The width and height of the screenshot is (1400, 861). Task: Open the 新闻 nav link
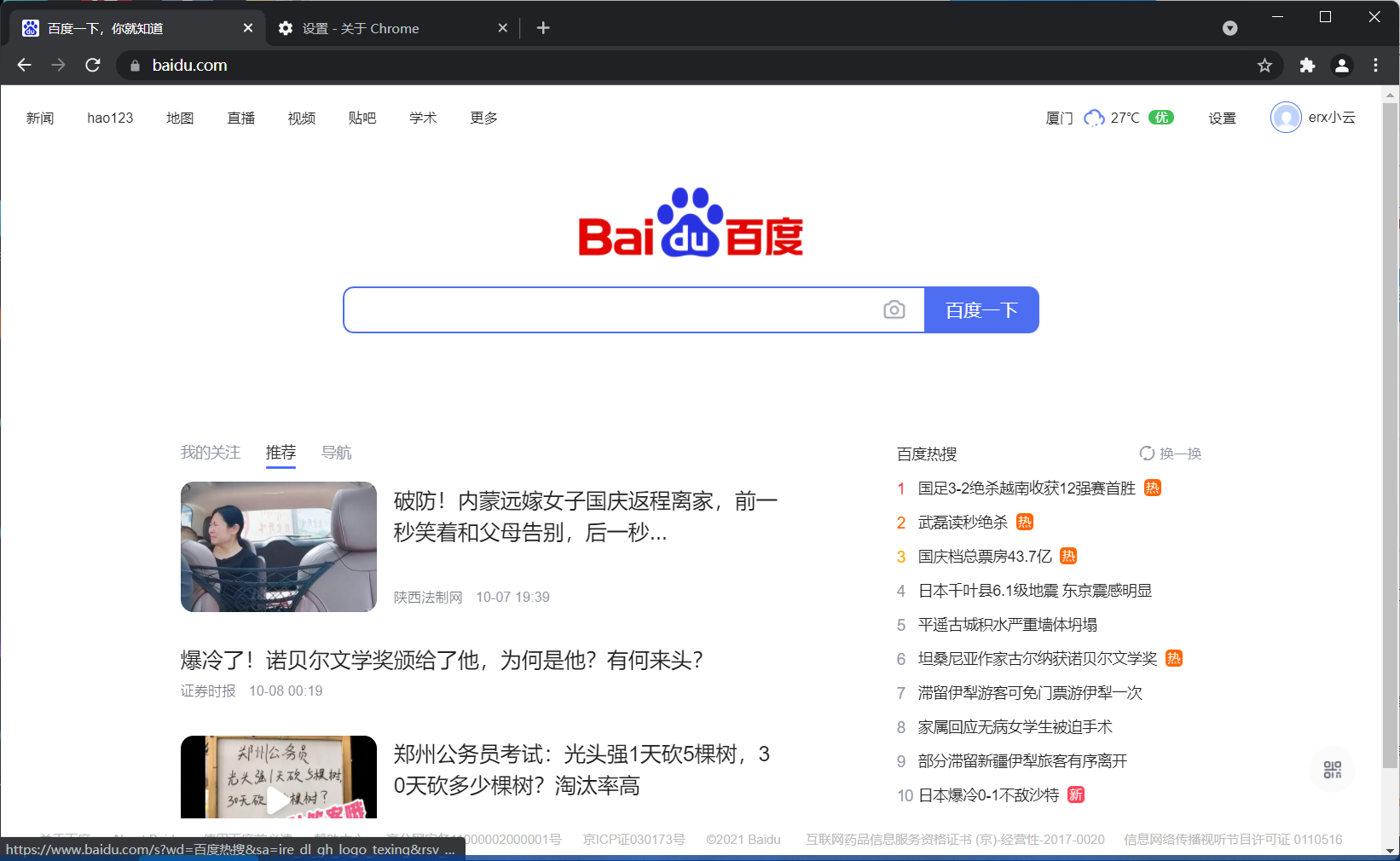click(40, 118)
